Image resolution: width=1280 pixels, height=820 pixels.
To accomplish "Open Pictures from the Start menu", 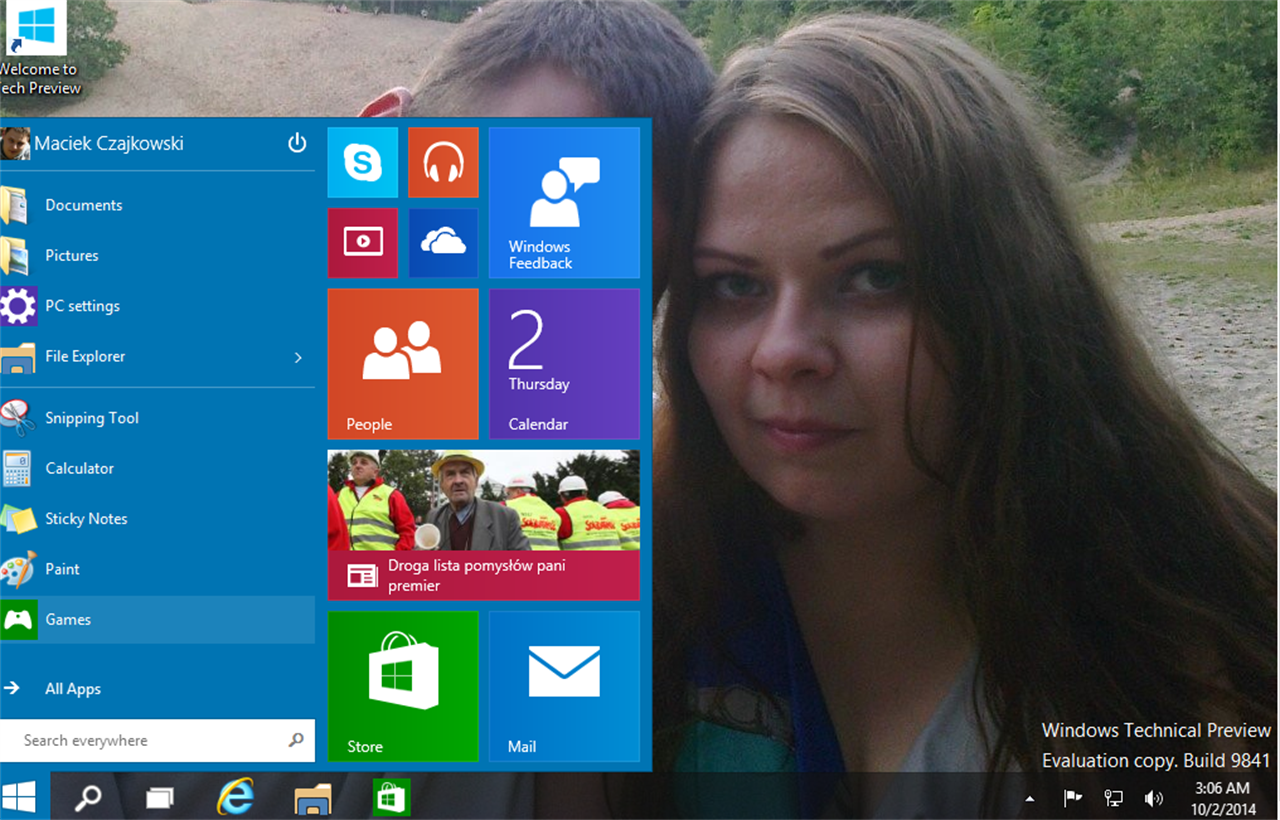I will (x=71, y=255).
